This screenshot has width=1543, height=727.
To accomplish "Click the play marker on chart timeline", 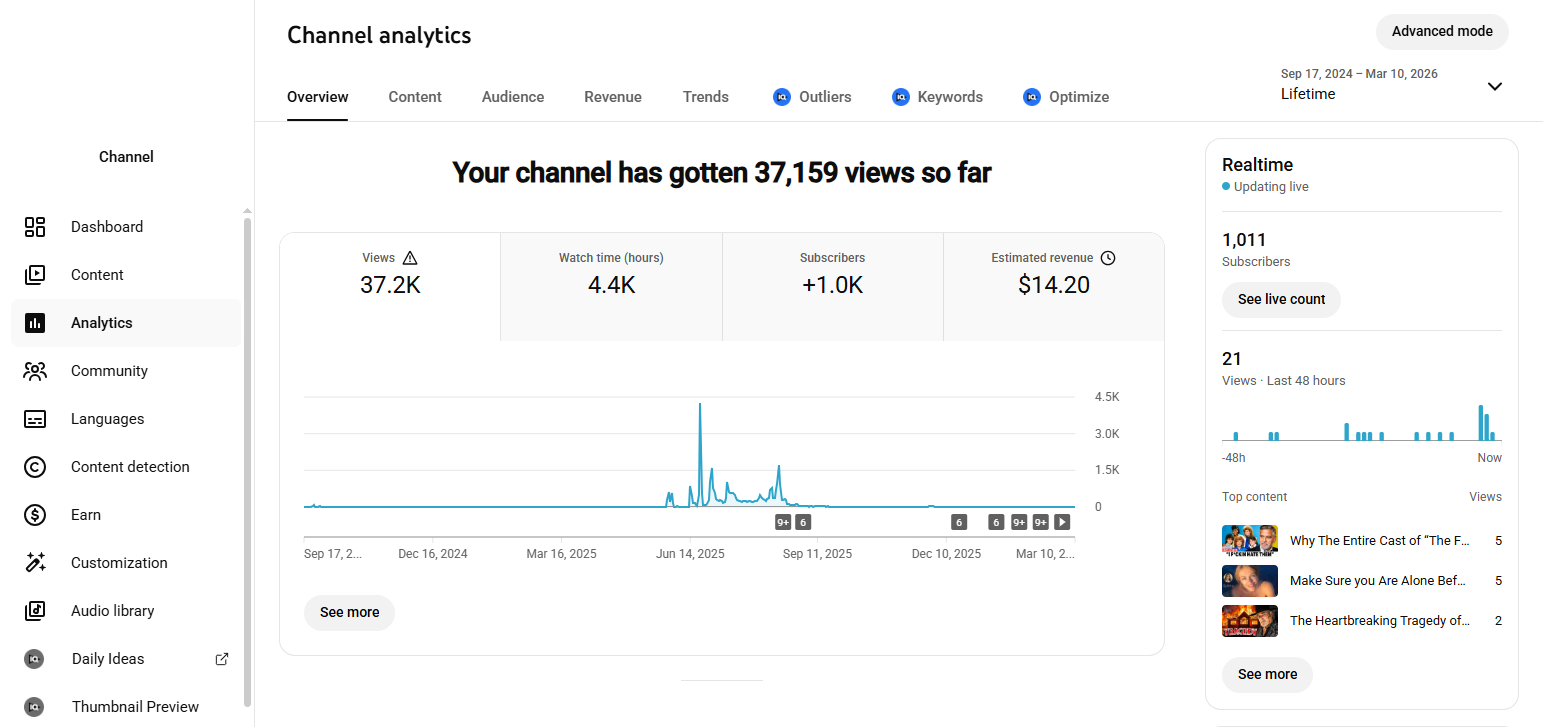I will click(x=1062, y=522).
